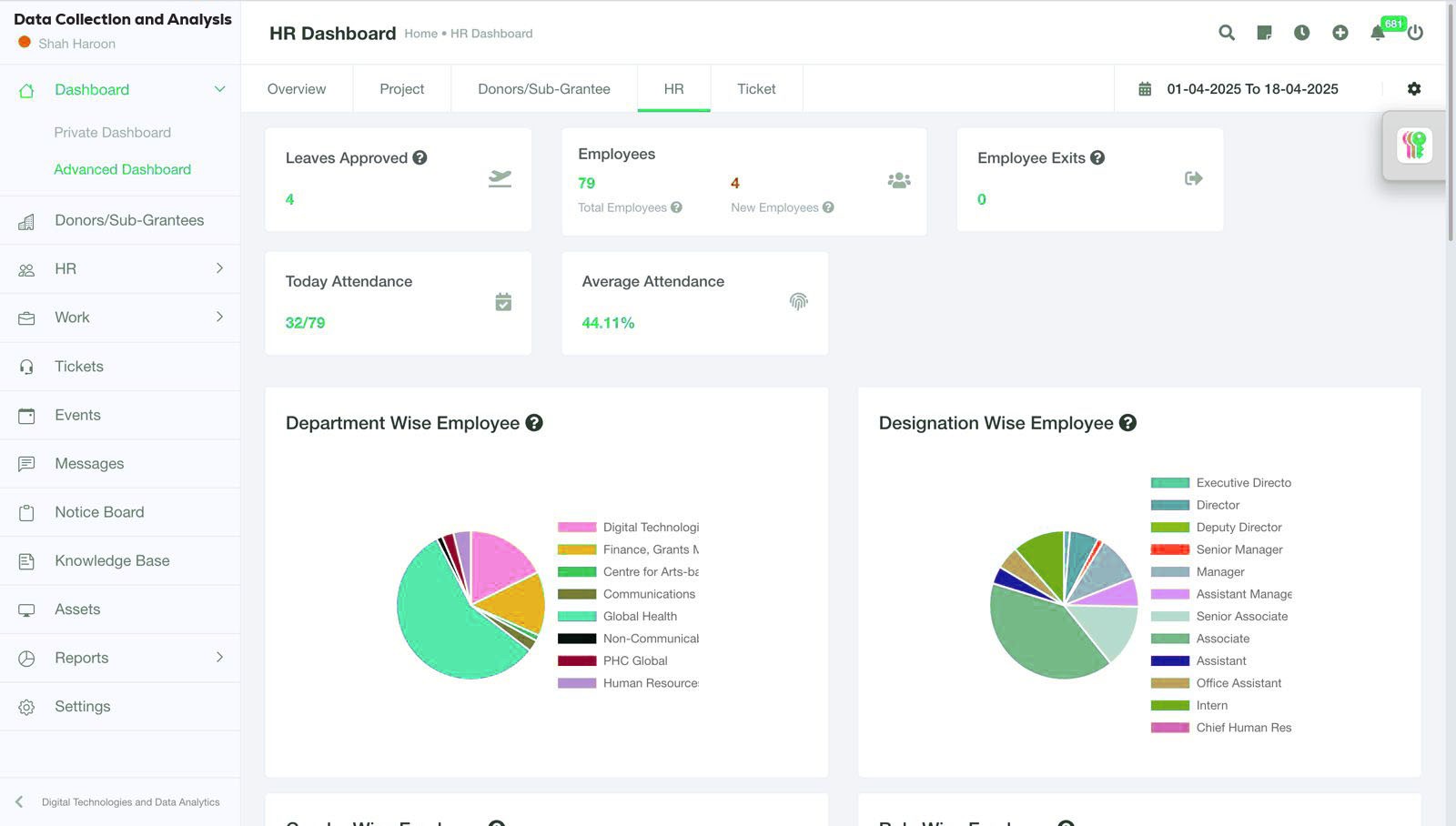This screenshot has height=826, width=1456.
Task: Open Private Dashboard link
Action: point(113,133)
